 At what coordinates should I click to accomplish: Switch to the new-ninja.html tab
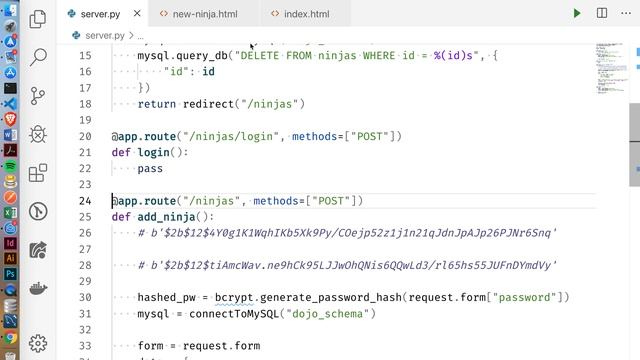pyautogui.click(x=204, y=14)
